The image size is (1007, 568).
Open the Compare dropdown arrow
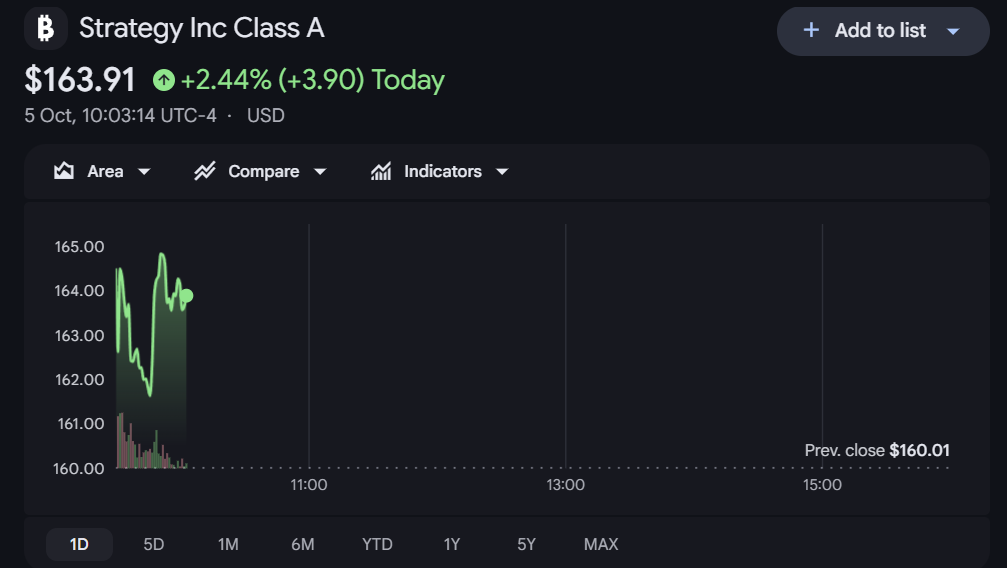(320, 172)
